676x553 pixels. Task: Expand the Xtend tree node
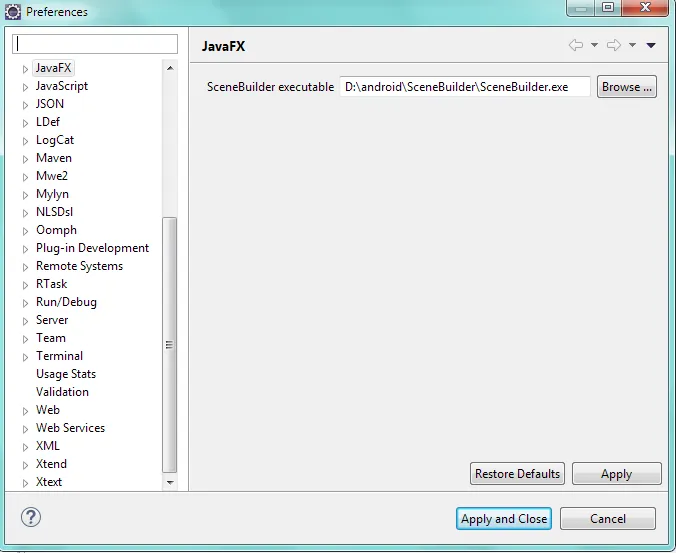coord(25,465)
